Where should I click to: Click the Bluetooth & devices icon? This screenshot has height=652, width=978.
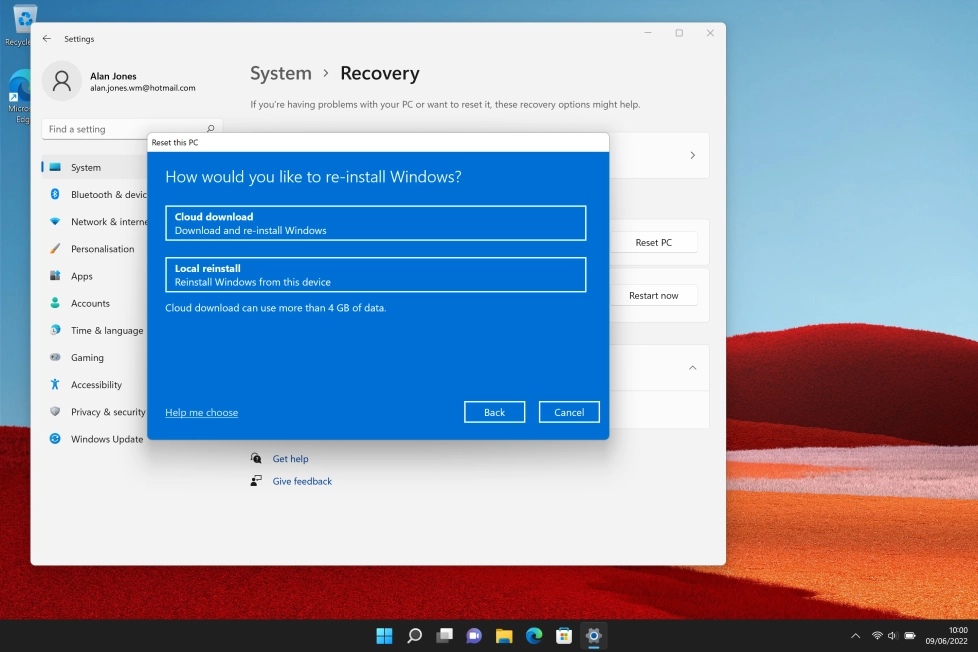(x=56, y=194)
